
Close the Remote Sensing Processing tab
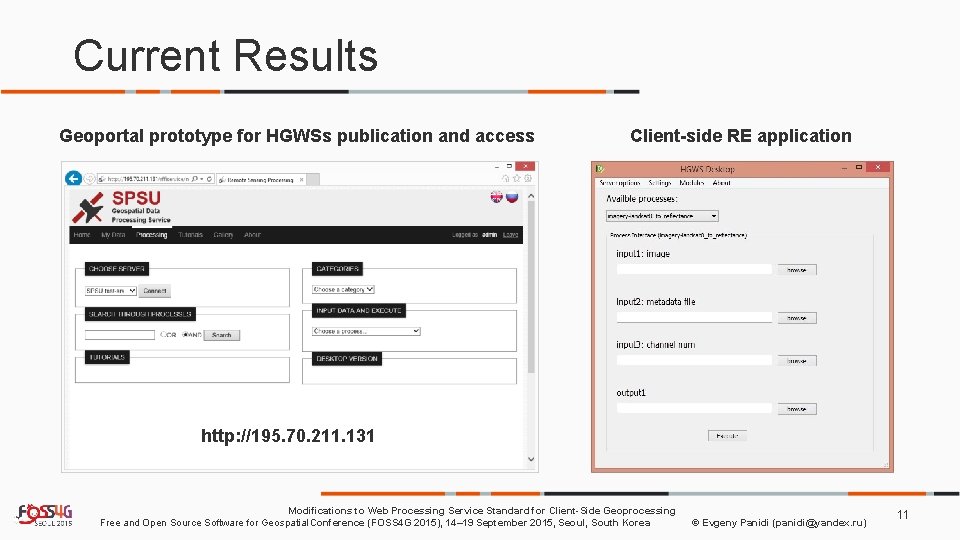(x=301, y=180)
